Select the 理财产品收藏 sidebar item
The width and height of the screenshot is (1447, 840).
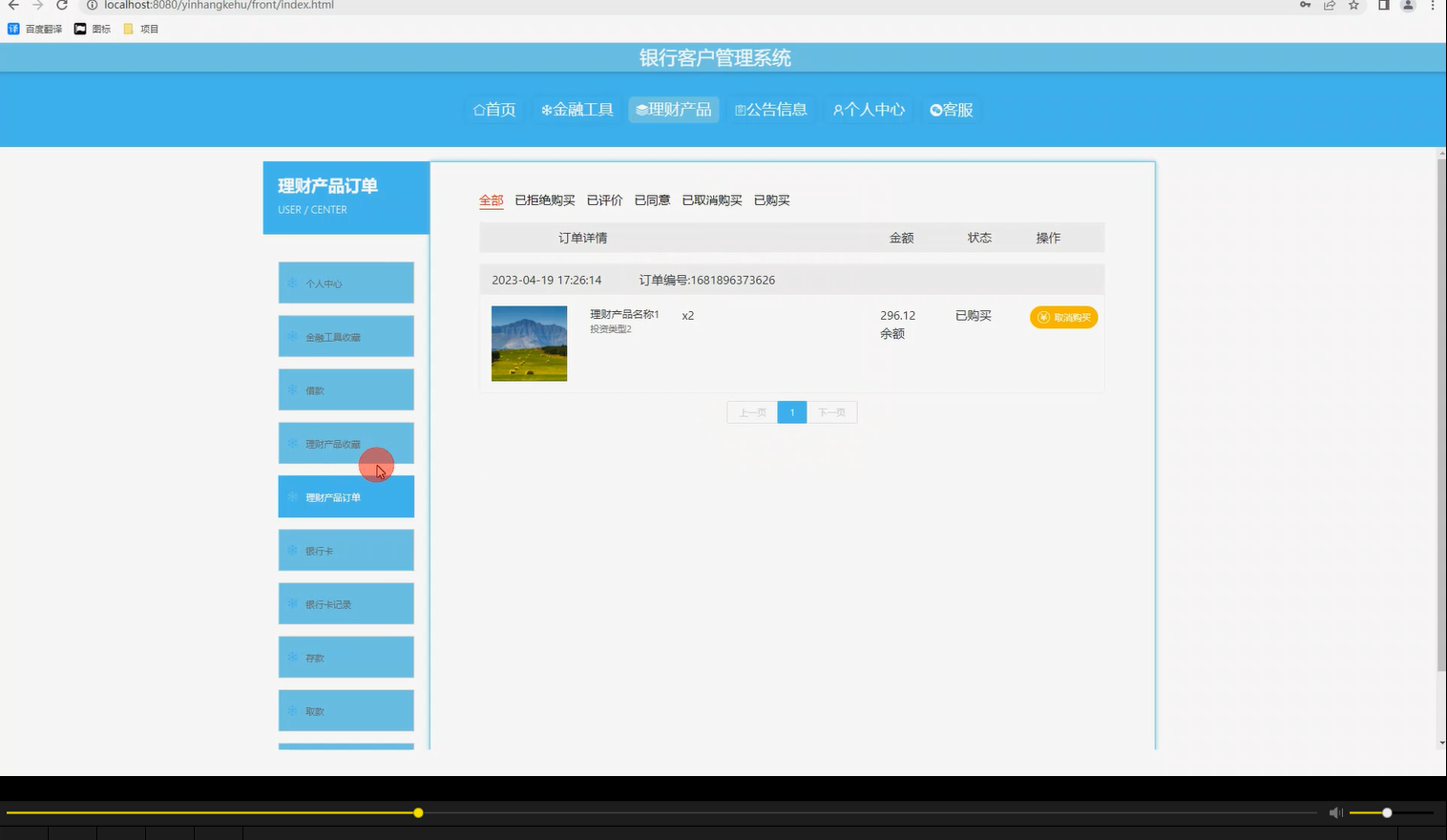pyautogui.click(x=346, y=443)
